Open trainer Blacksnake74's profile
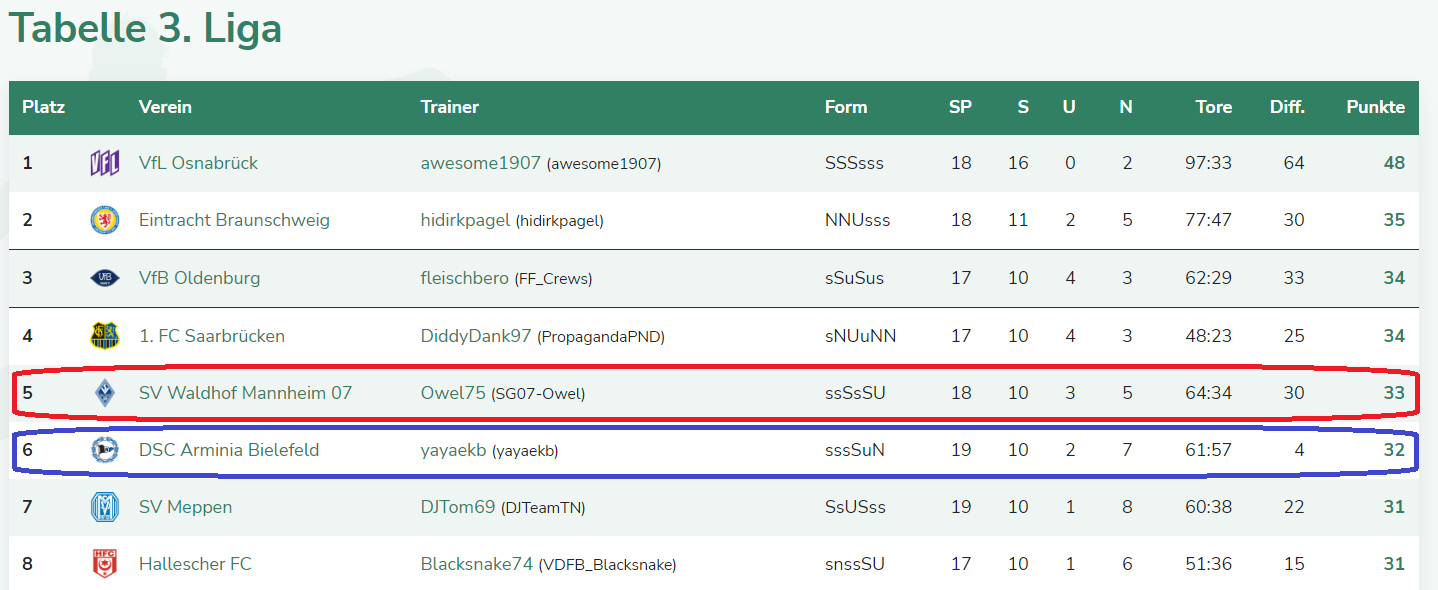This screenshot has width=1438, height=590. [x=476, y=565]
